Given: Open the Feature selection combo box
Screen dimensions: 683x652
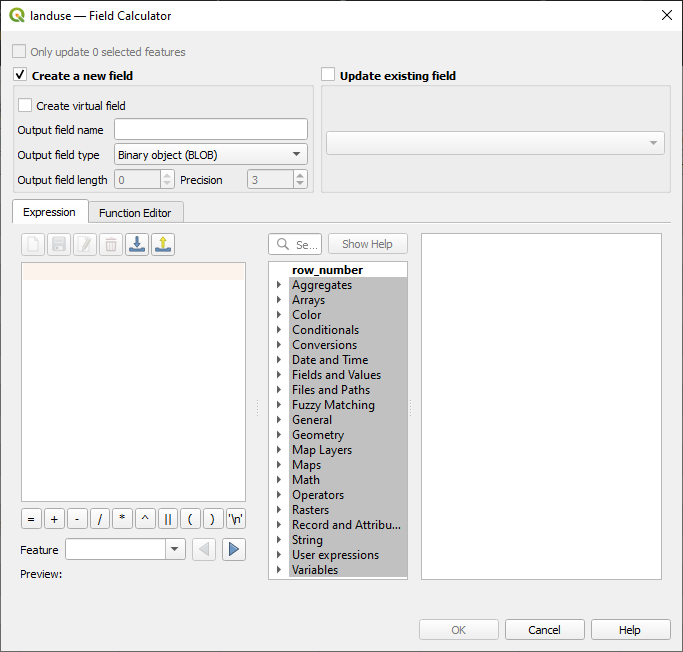Looking at the screenshot, I should pyautogui.click(x=125, y=549).
